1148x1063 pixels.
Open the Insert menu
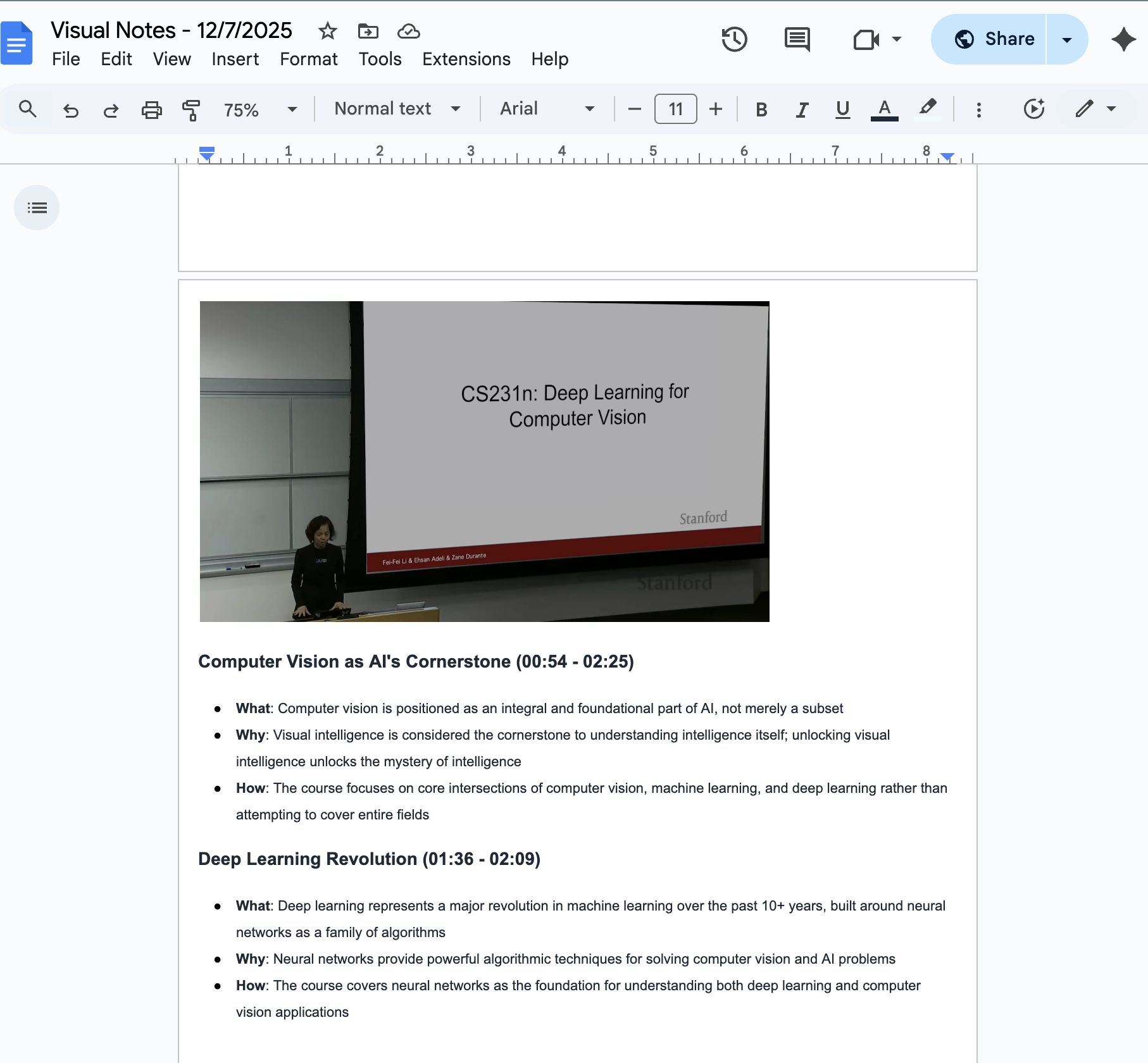click(235, 59)
